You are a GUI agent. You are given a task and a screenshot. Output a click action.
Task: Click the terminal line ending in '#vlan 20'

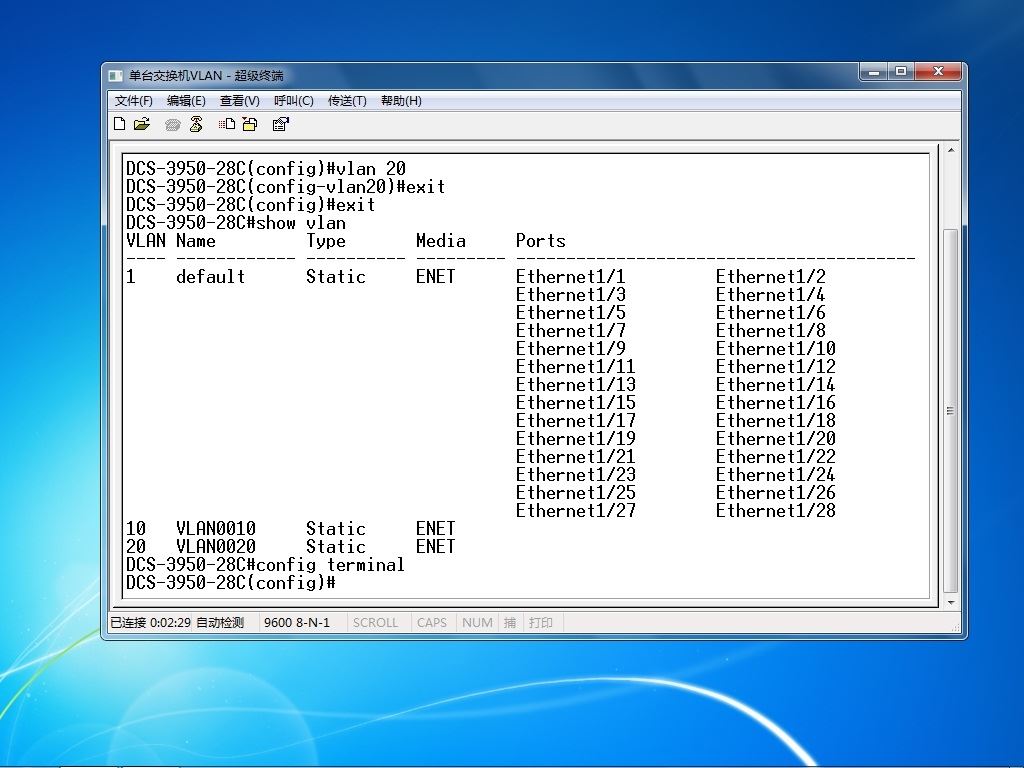coord(266,169)
